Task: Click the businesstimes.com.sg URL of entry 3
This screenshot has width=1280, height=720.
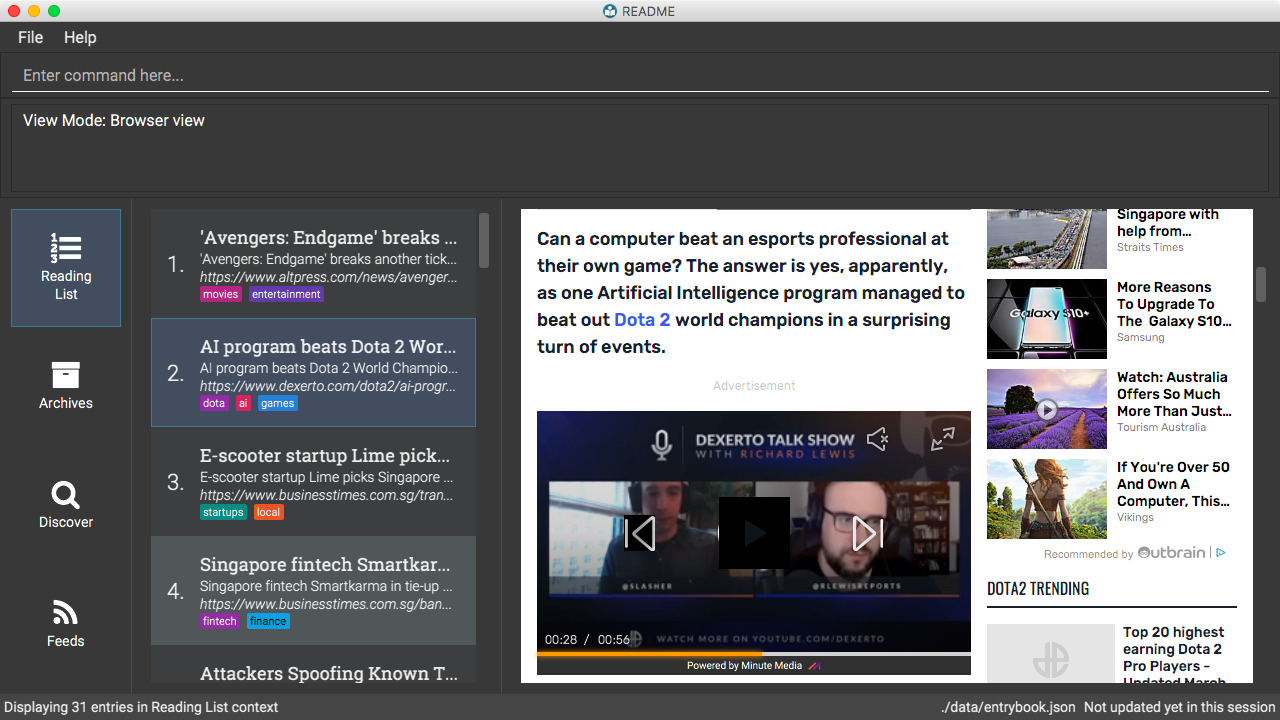Action: pyautogui.click(x=326, y=495)
